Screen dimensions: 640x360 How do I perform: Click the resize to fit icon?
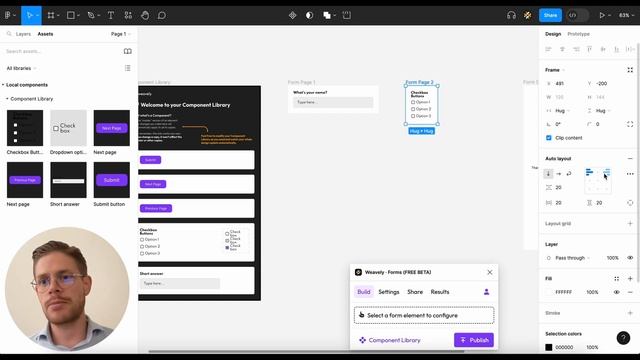630,70
